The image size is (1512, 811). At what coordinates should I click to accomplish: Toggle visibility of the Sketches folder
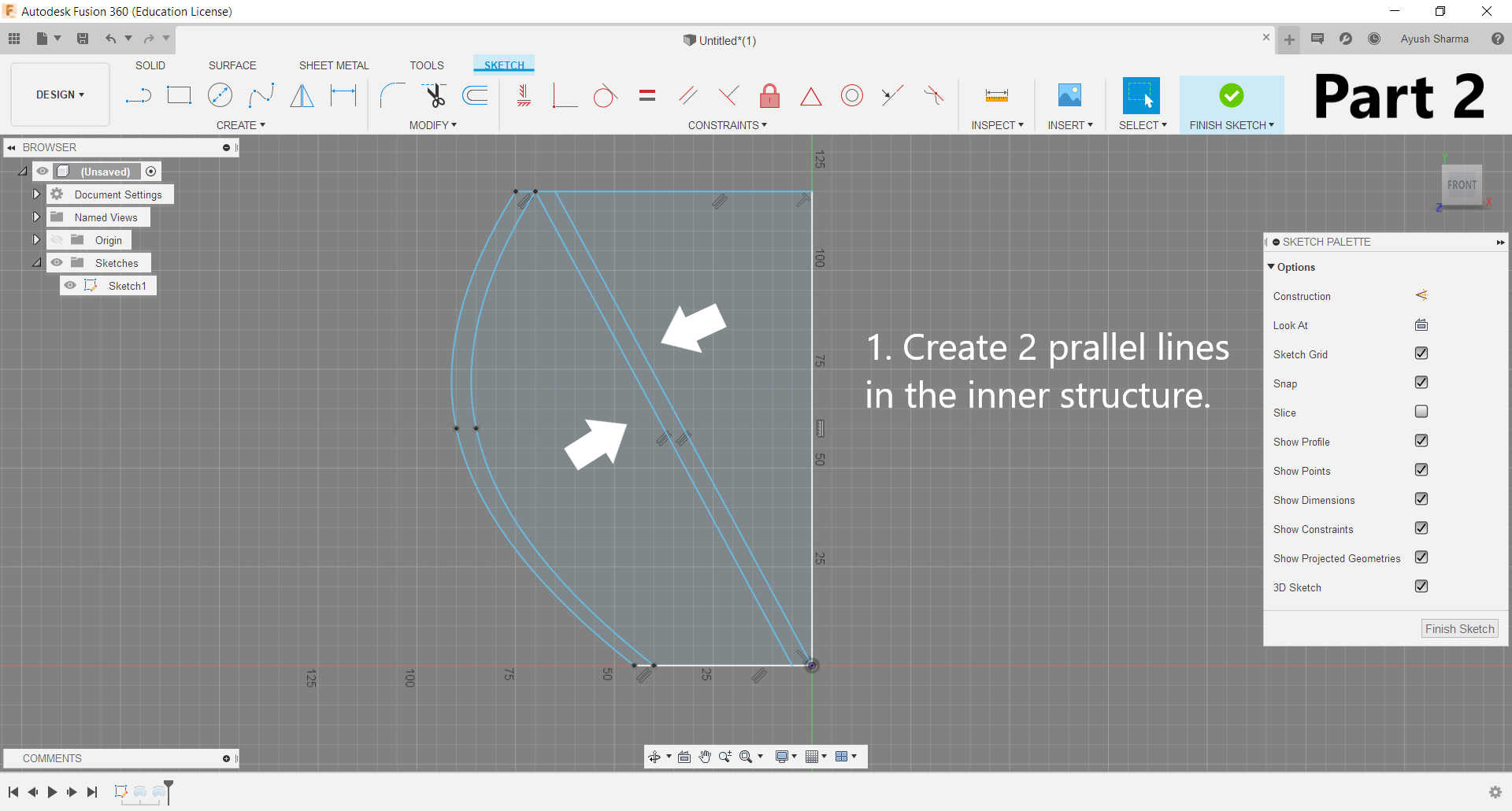tap(57, 262)
